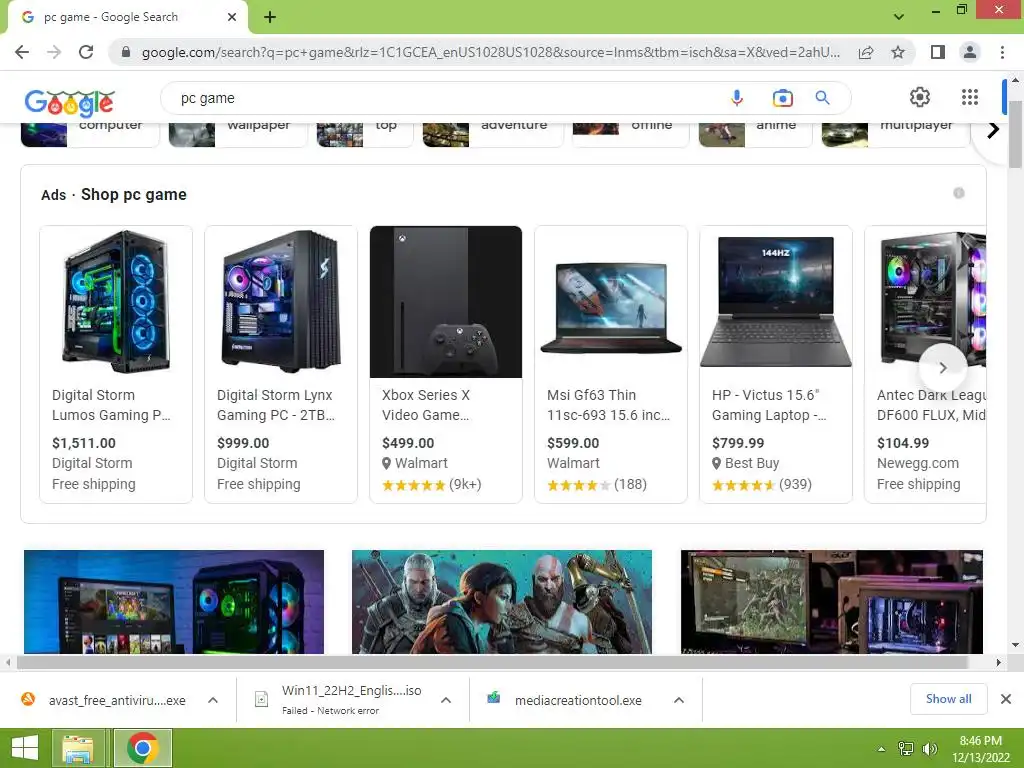This screenshot has width=1024, height=768.
Task: Open HP Victus gaming laptop image
Action: tap(776, 302)
